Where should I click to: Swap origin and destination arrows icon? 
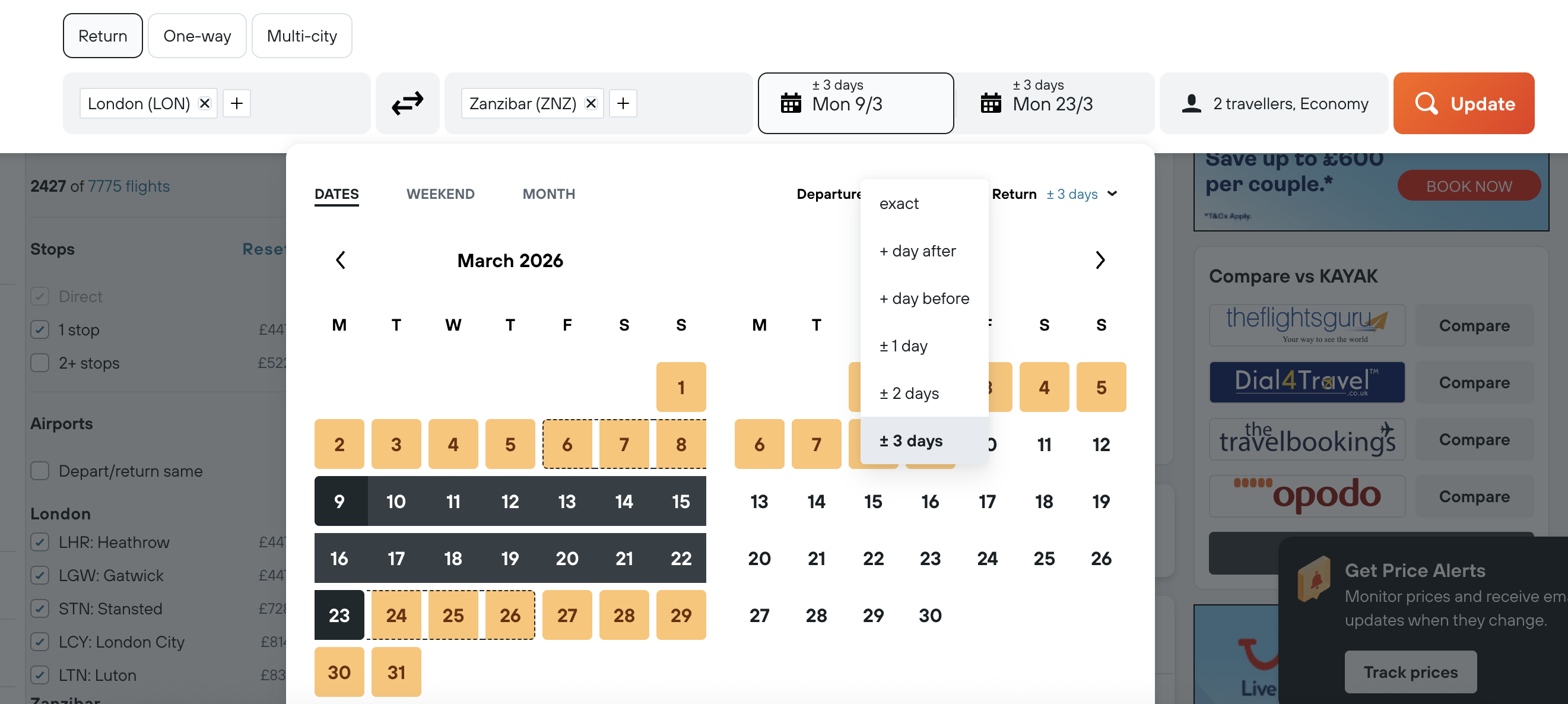pyautogui.click(x=407, y=103)
